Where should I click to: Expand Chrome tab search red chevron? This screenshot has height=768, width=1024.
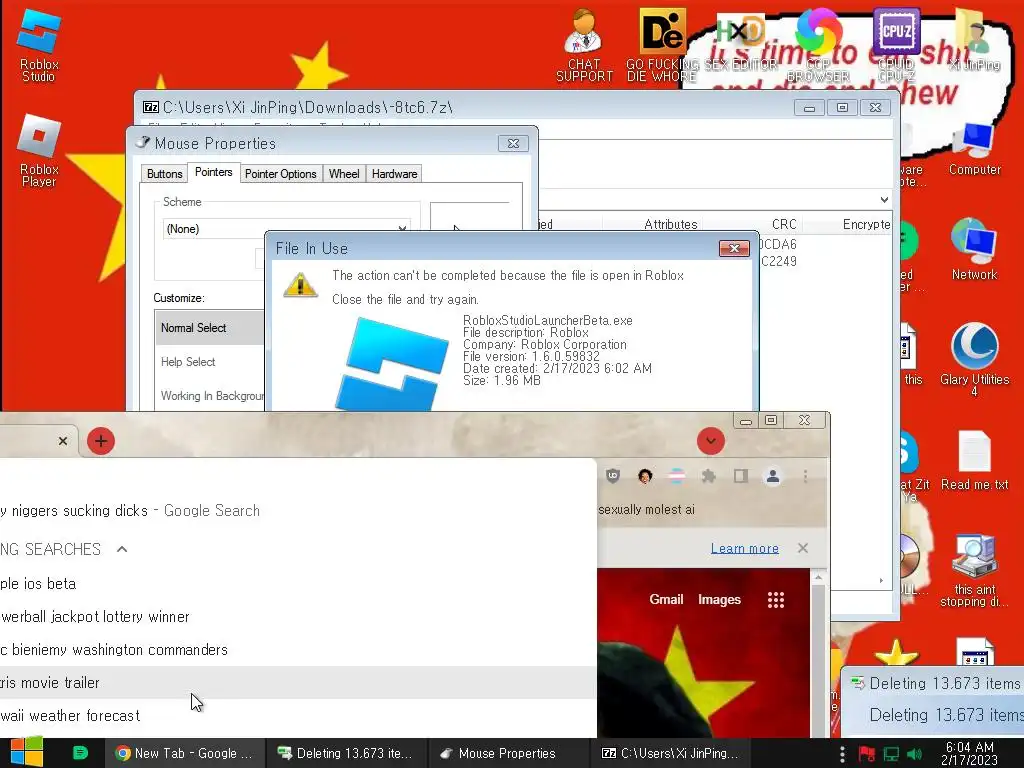[711, 441]
